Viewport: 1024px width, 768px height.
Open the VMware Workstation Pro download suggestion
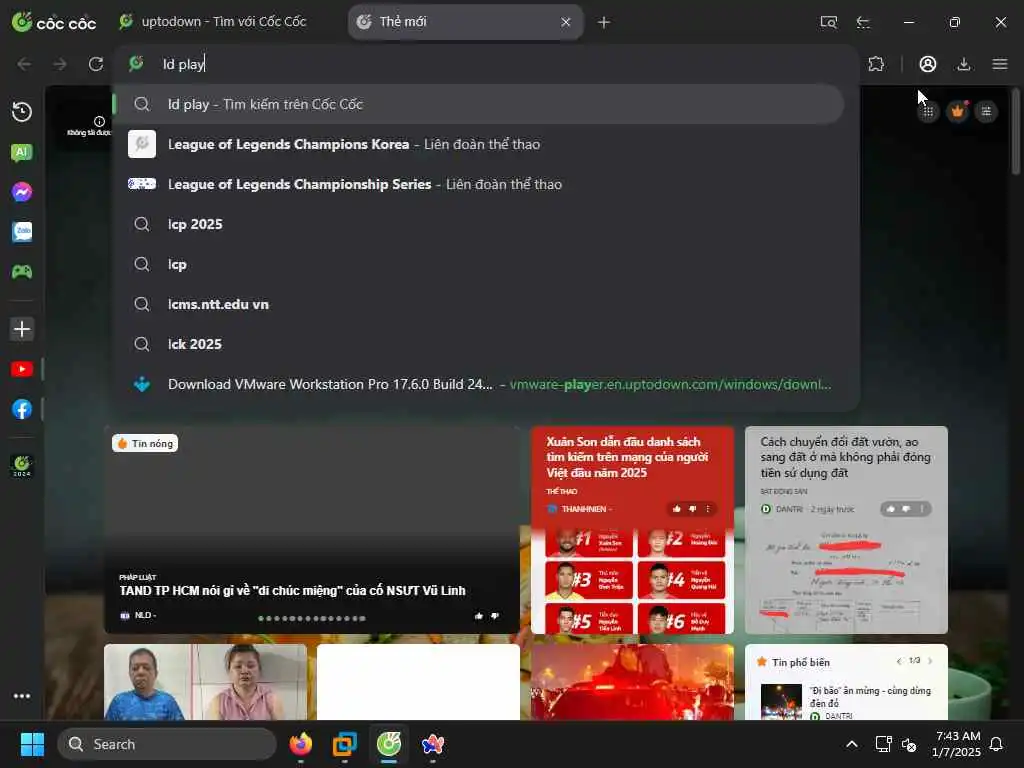pos(479,384)
